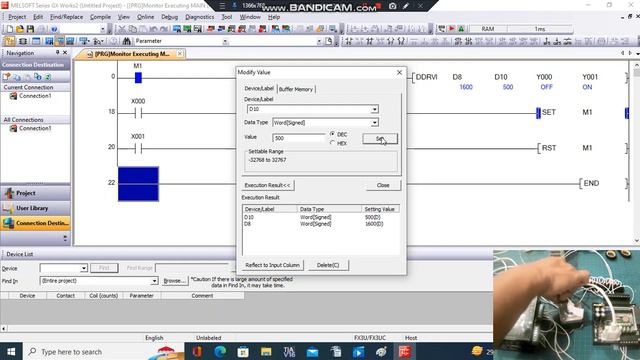Open File Explorer from the taskbar
Image resolution: width=640 pixels, height=360 pixels.
(266, 351)
